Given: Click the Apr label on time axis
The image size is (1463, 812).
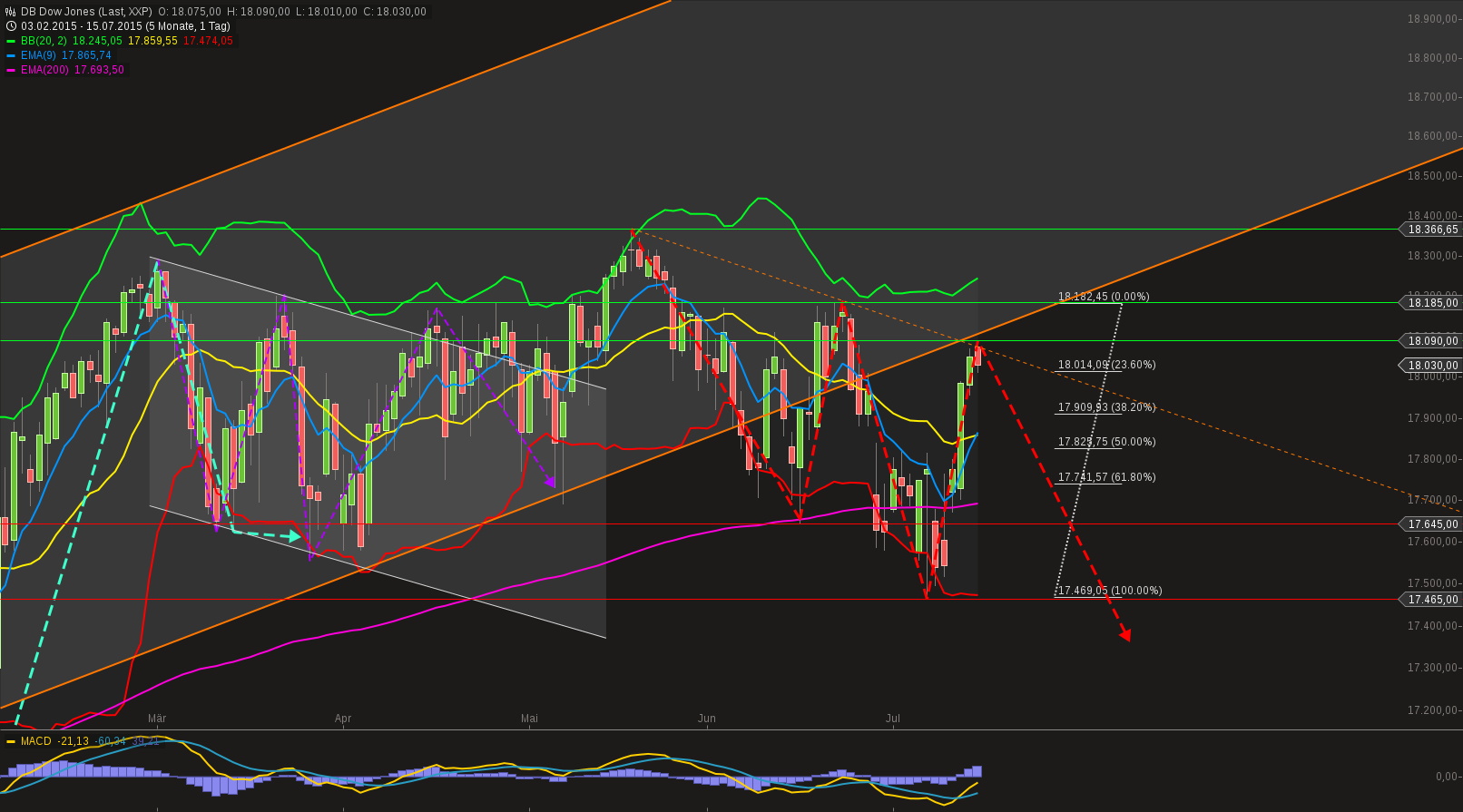Looking at the screenshot, I should point(343,719).
